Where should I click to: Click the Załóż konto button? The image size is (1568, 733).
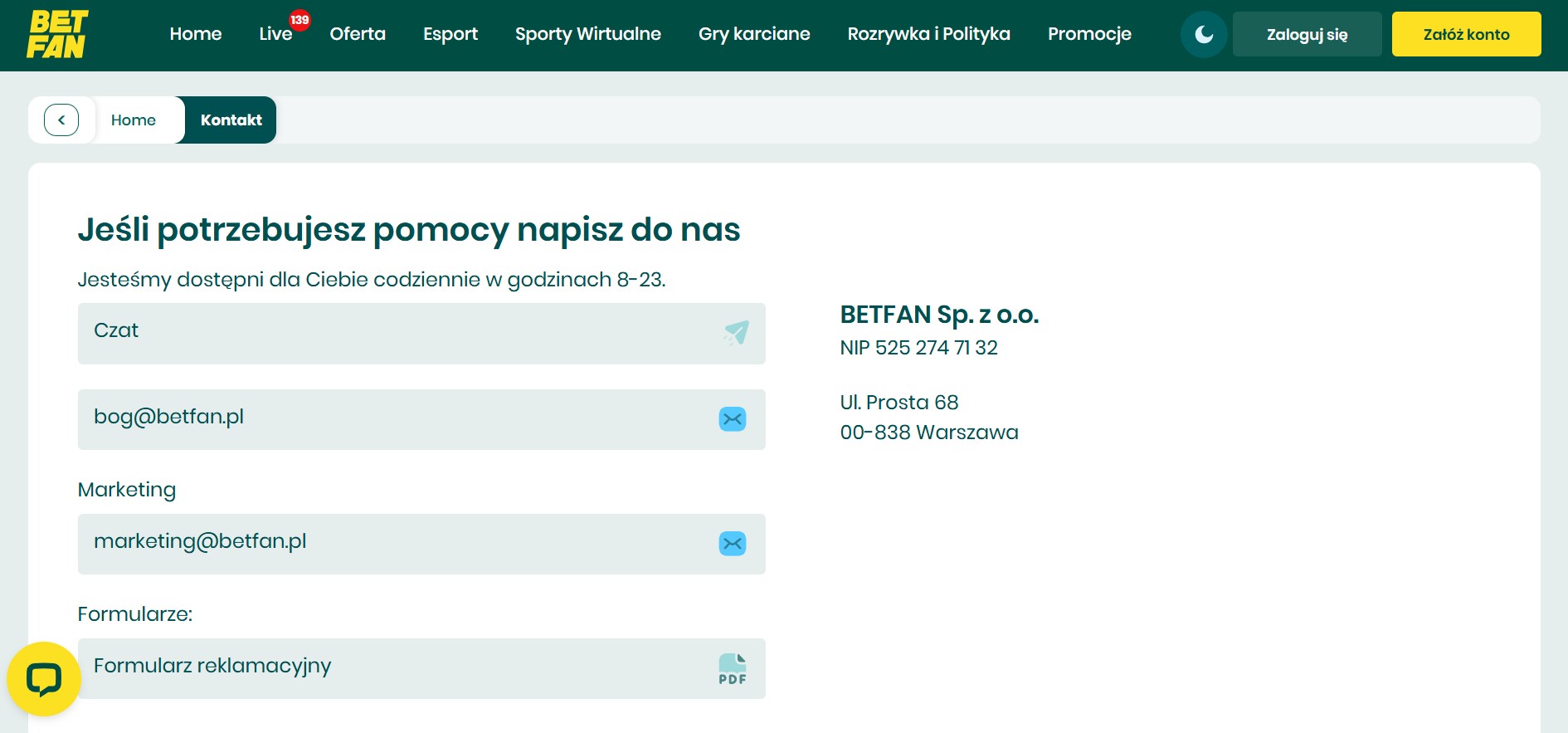pyautogui.click(x=1467, y=34)
